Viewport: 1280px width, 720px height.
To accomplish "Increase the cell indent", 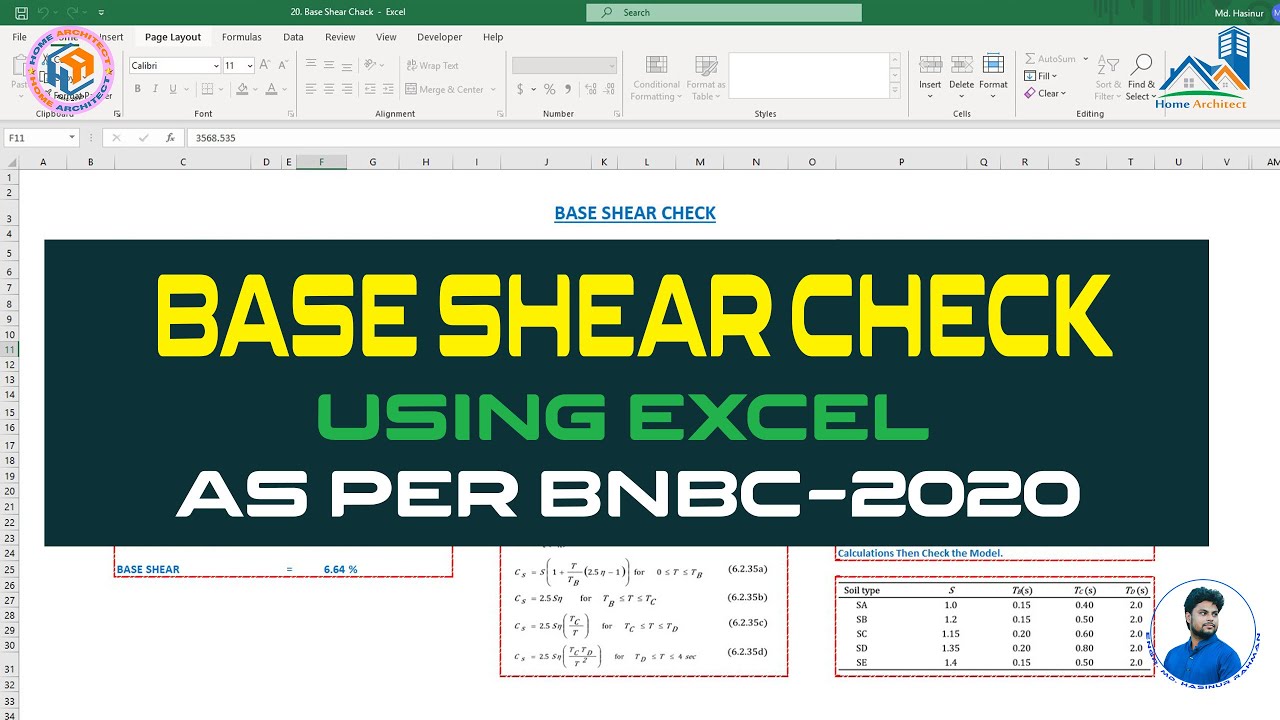I will coord(387,89).
